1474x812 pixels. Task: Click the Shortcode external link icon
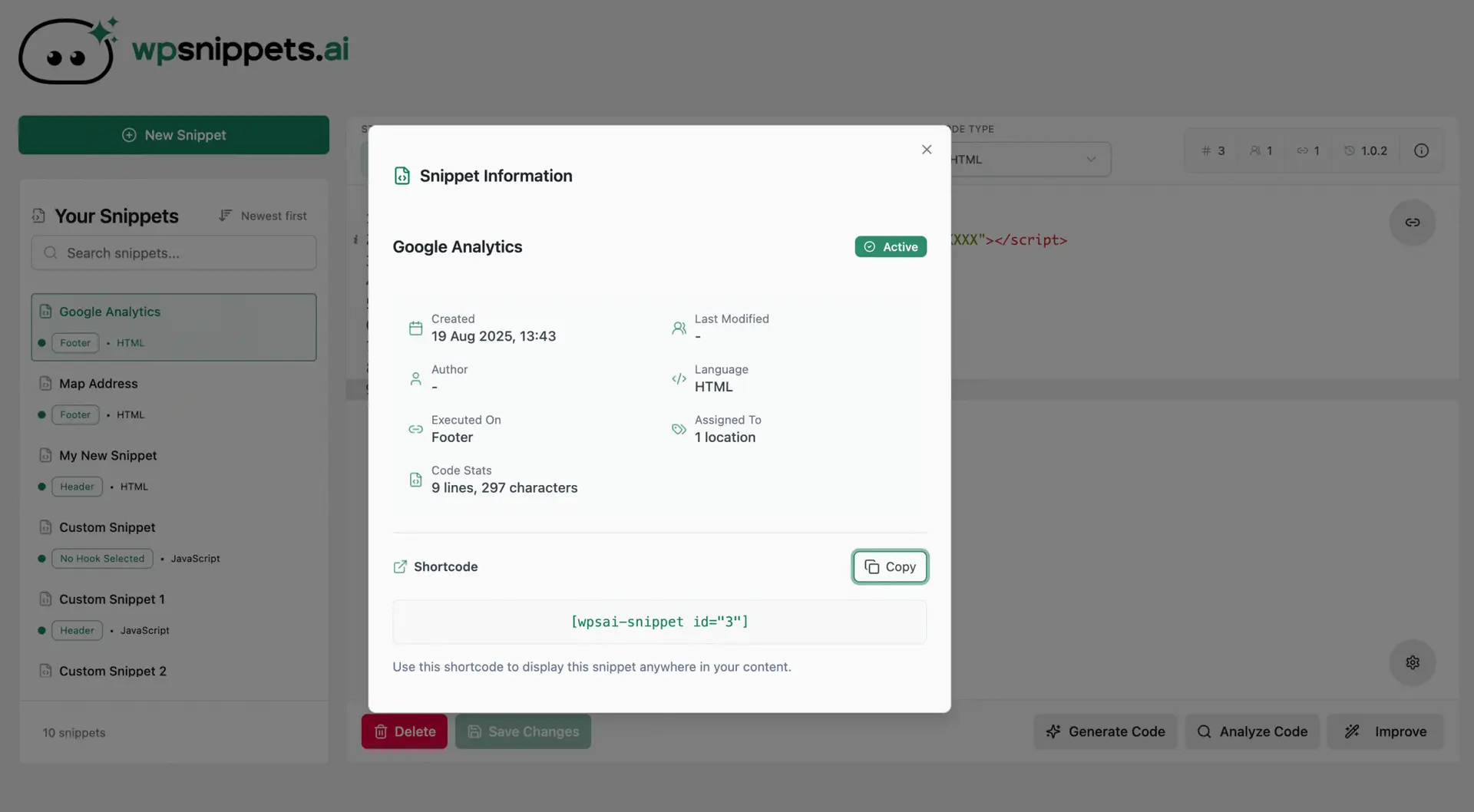click(400, 566)
